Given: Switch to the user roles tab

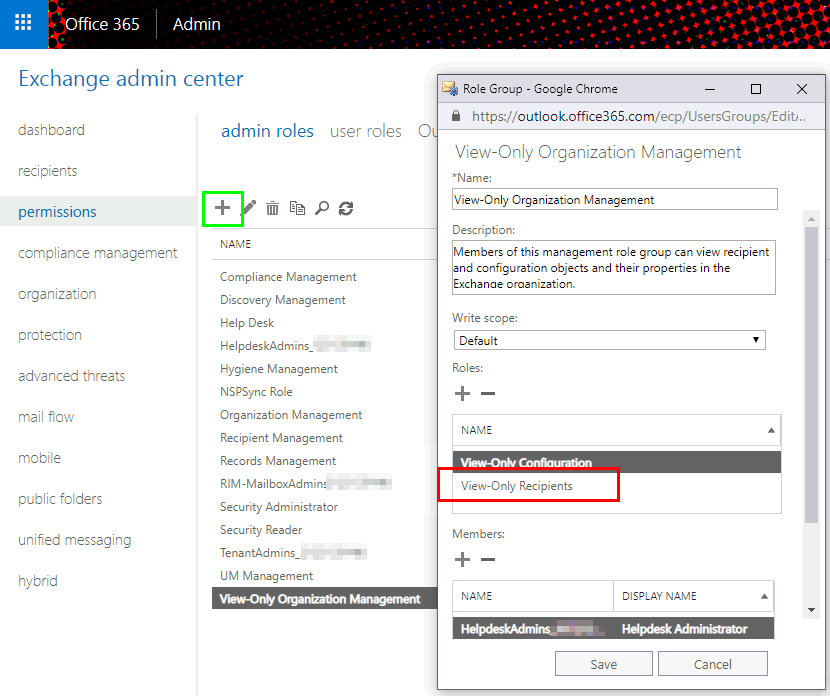Looking at the screenshot, I should (366, 131).
